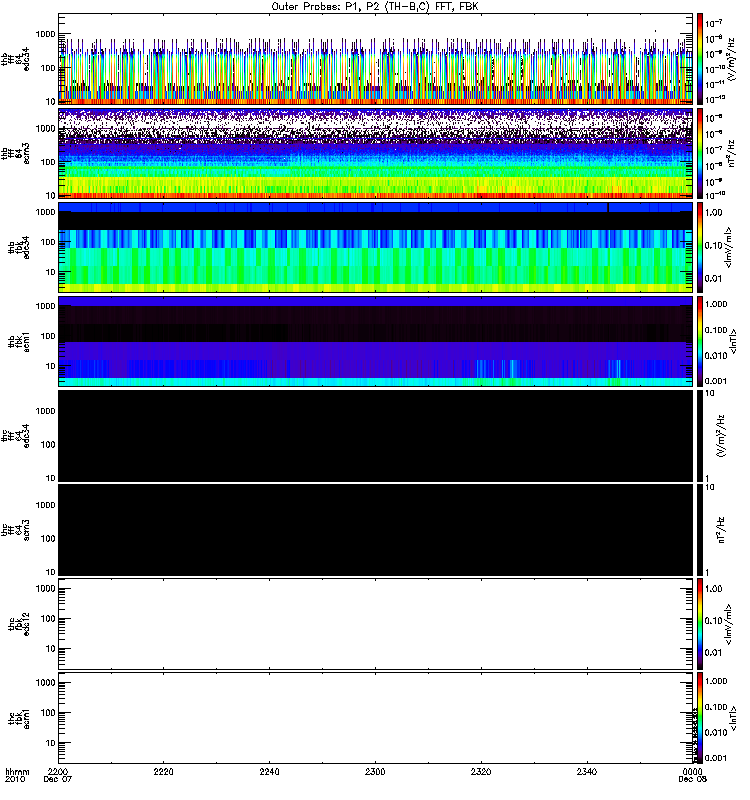750x800 pixels.
Task: Click the 'hhmm' axis unit label
Action: point(17,771)
